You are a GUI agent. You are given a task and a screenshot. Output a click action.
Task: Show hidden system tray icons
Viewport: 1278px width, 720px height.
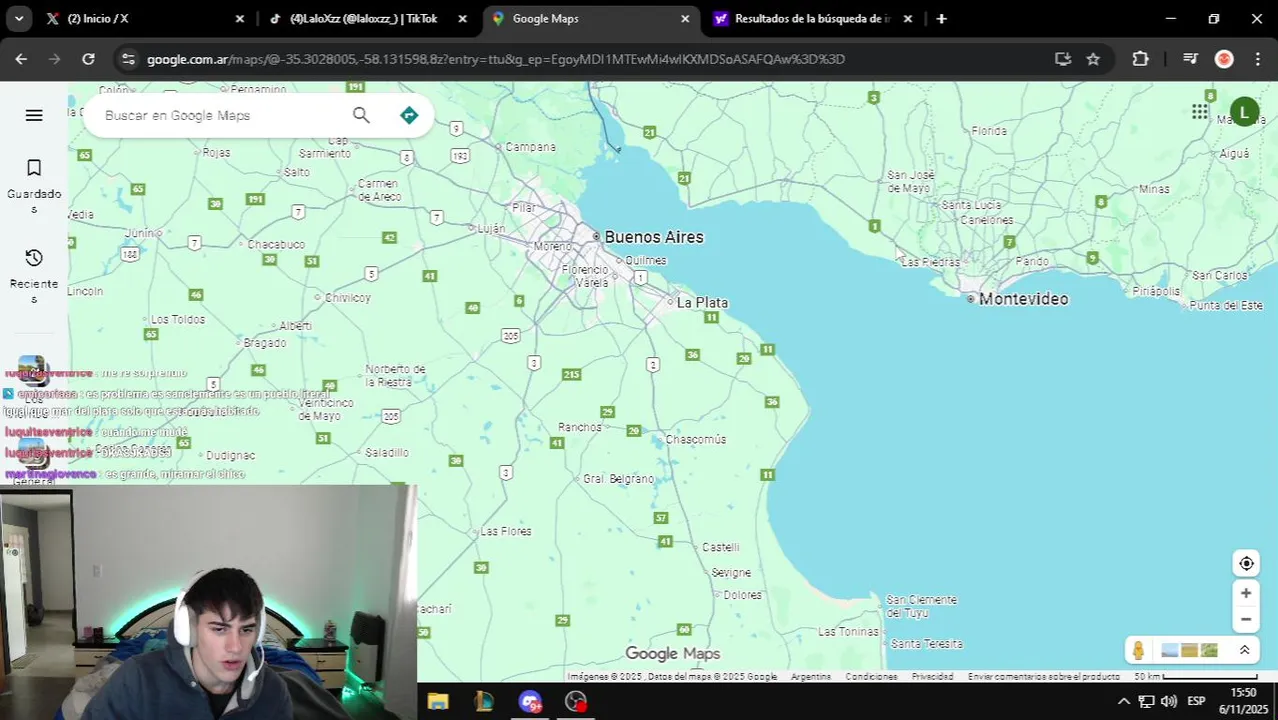(x=1123, y=701)
